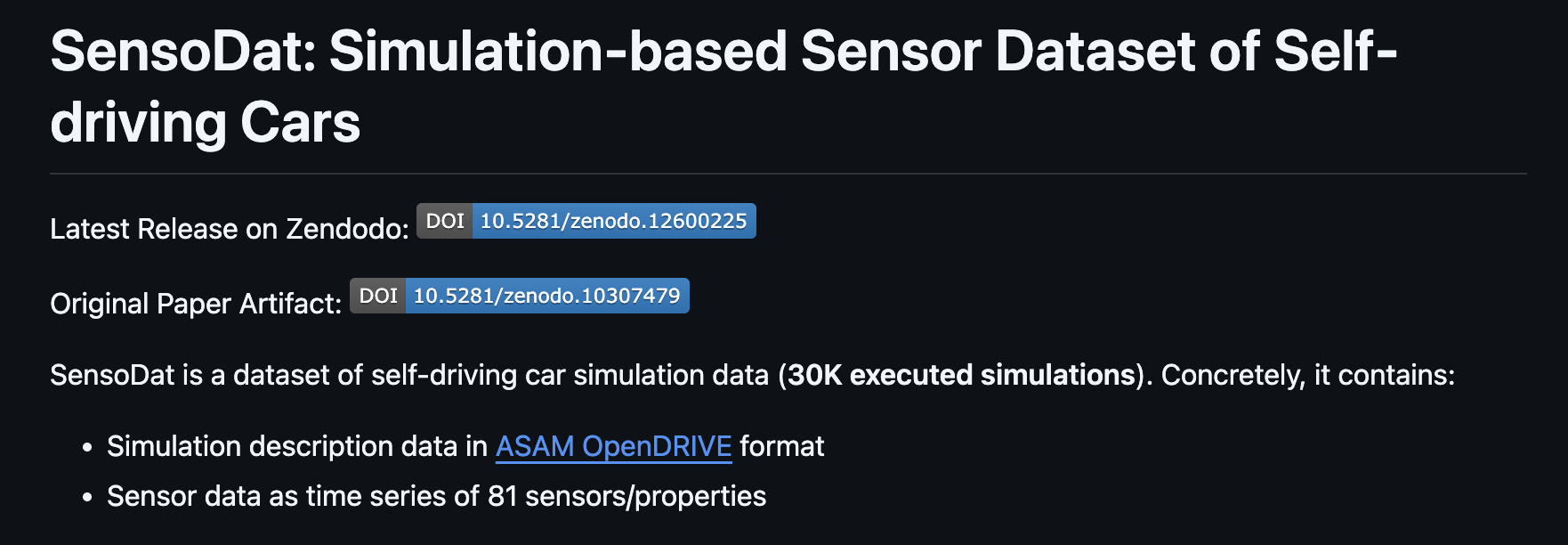Click '81 sensors/properties' text

626,496
